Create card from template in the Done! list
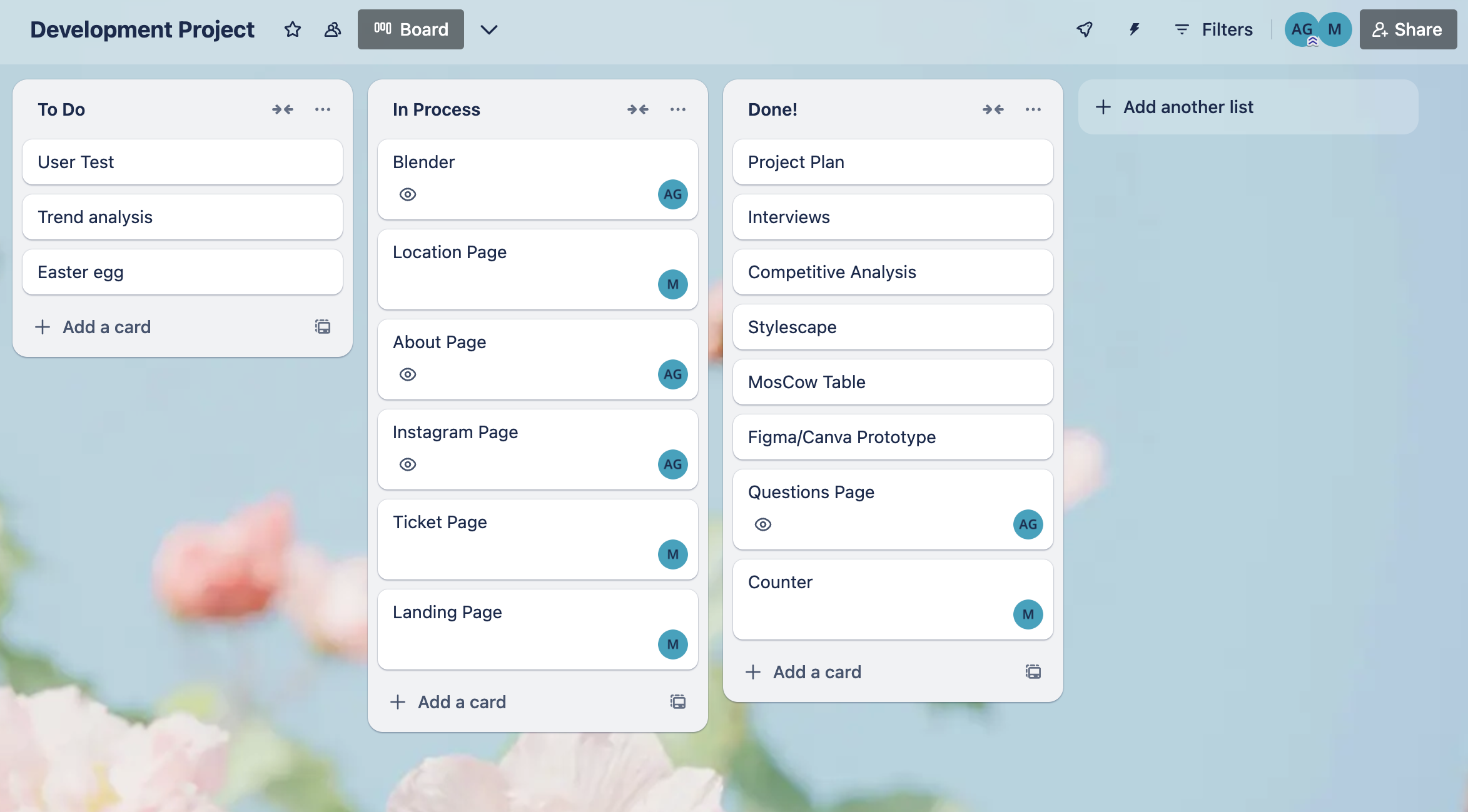The height and width of the screenshot is (812, 1468). pyautogui.click(x=1033, y=671)
